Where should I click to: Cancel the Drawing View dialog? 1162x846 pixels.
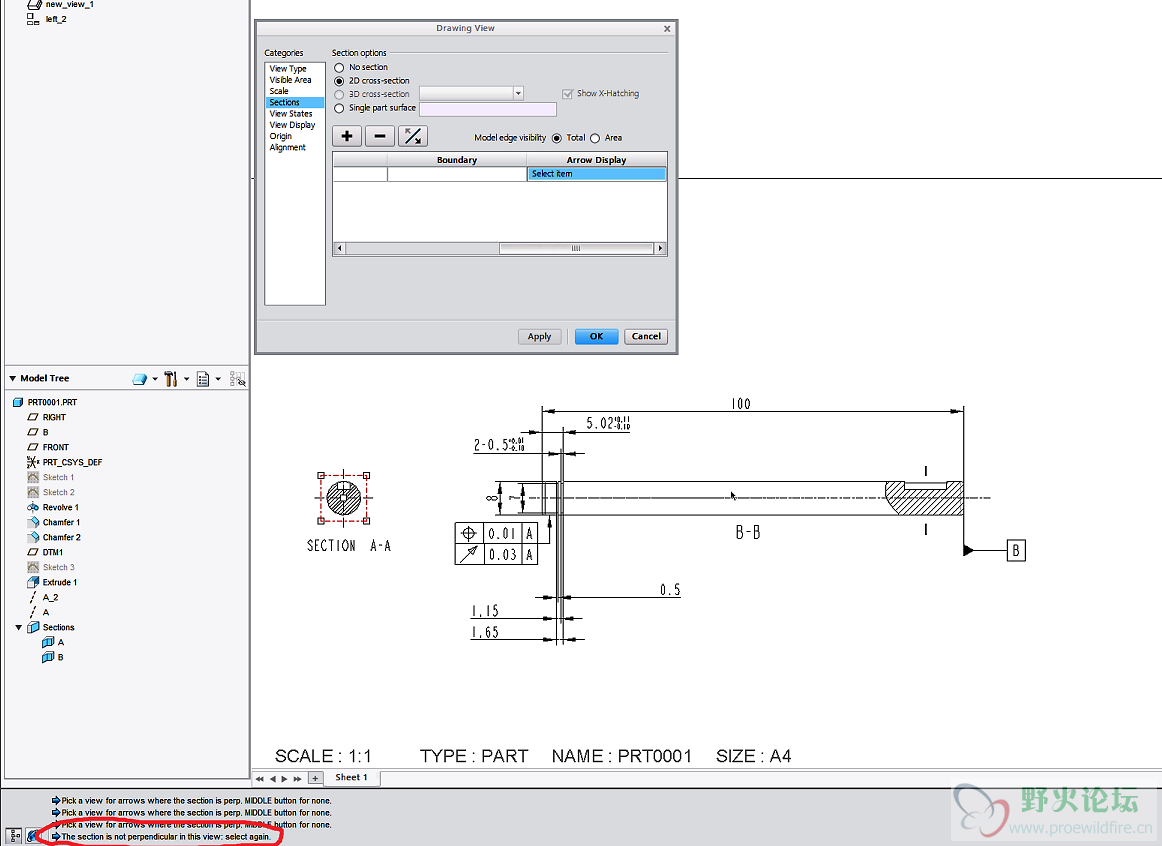(x=646, y=336)
